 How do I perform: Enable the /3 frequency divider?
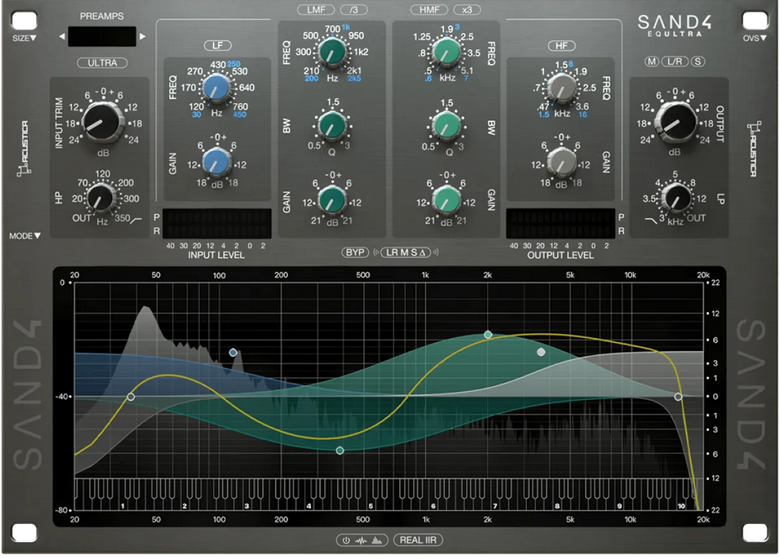point(354,9)
